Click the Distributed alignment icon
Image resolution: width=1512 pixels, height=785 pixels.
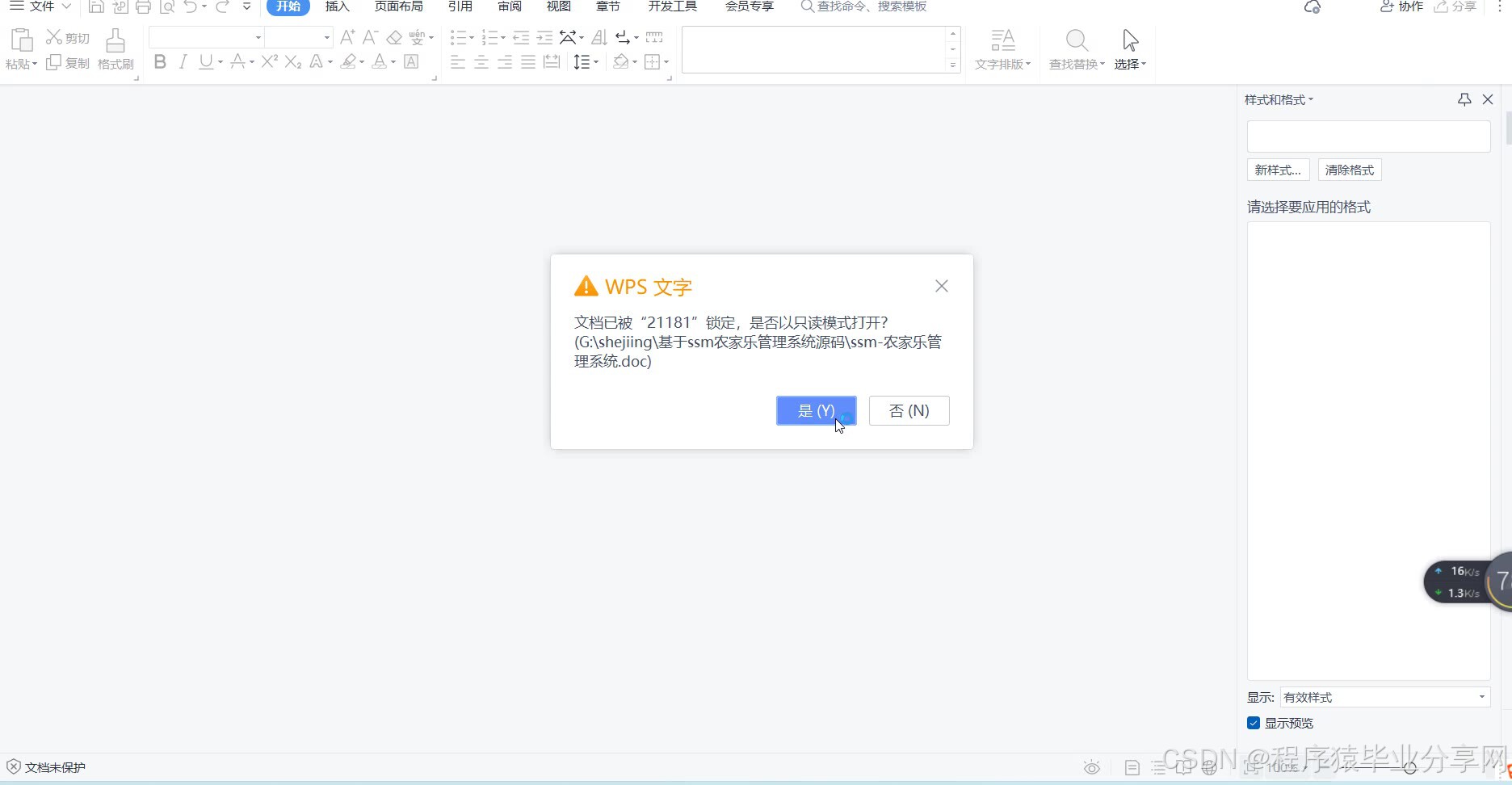(552, 62)
